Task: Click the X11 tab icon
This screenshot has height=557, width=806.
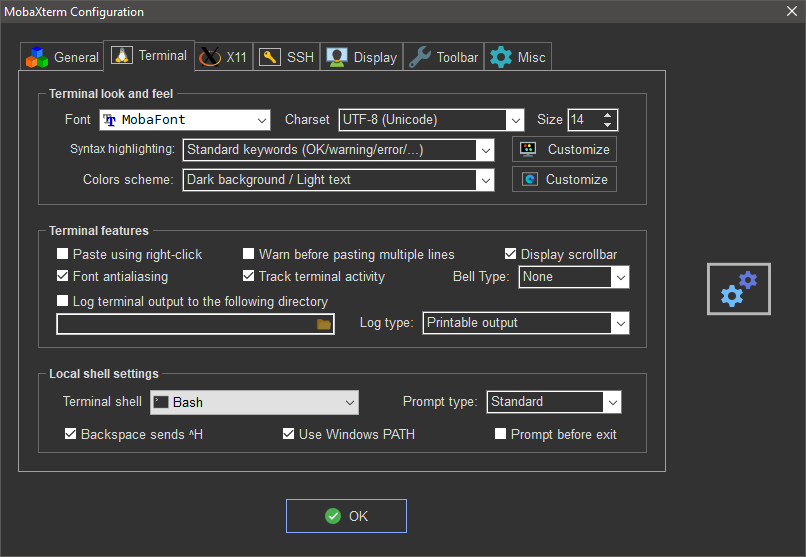Action: tap(210, 57)
